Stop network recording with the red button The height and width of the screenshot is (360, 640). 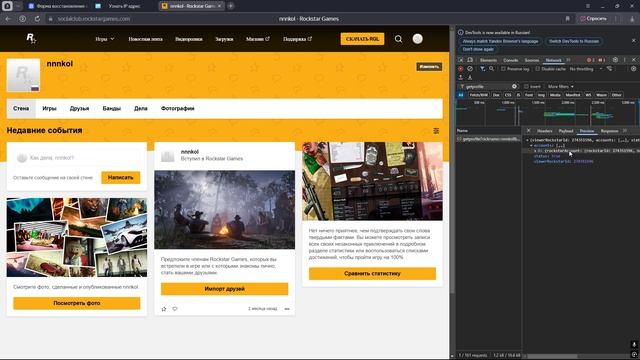click(x=460, y=69)
